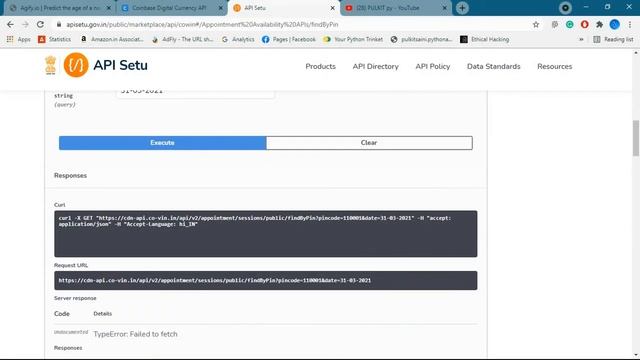This screenshot has width=640, height=360.
Task: Open the red Opera-style extension icon
Action: click(584, 24)
